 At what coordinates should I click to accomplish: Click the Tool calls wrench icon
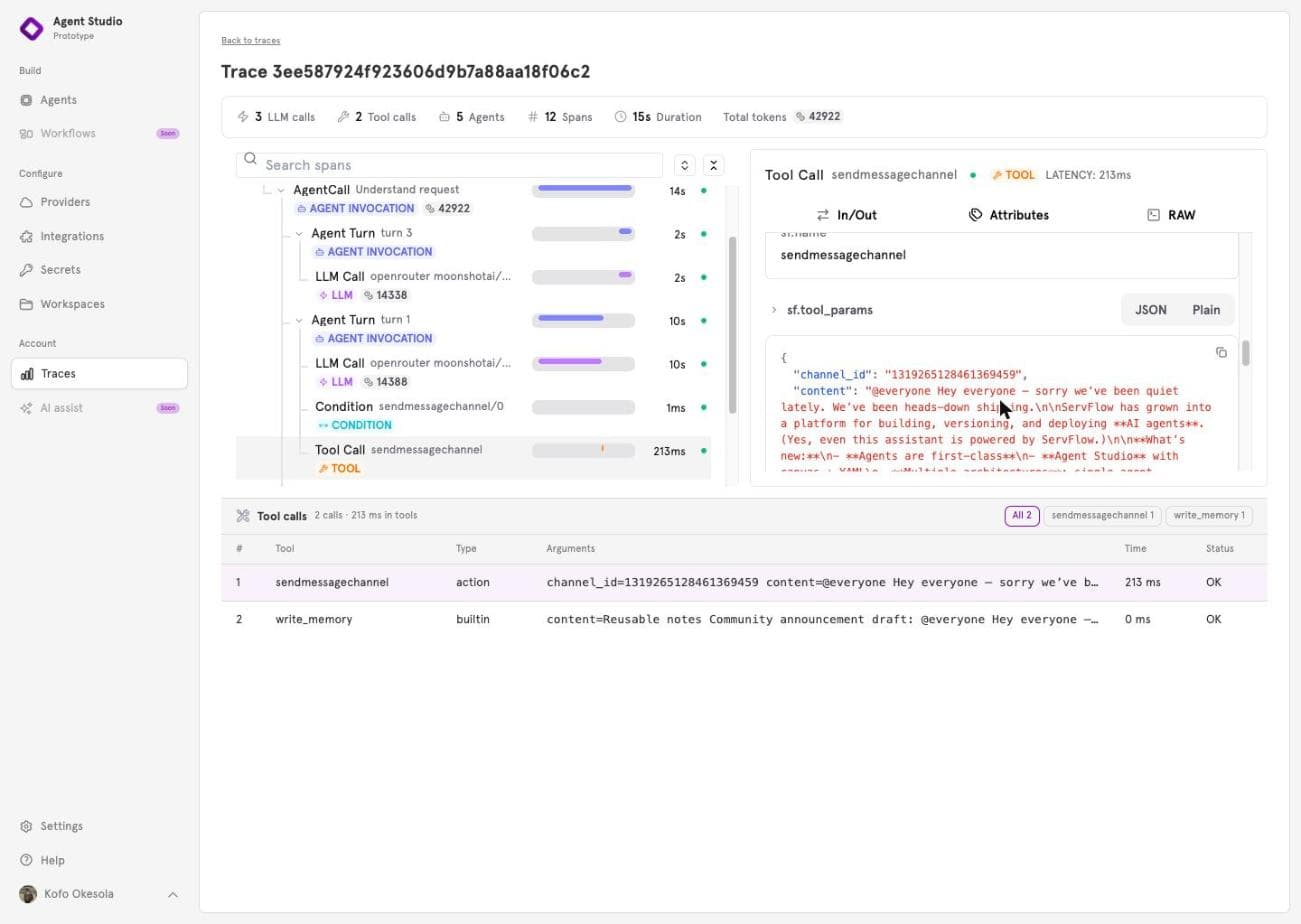pos(242,516)
